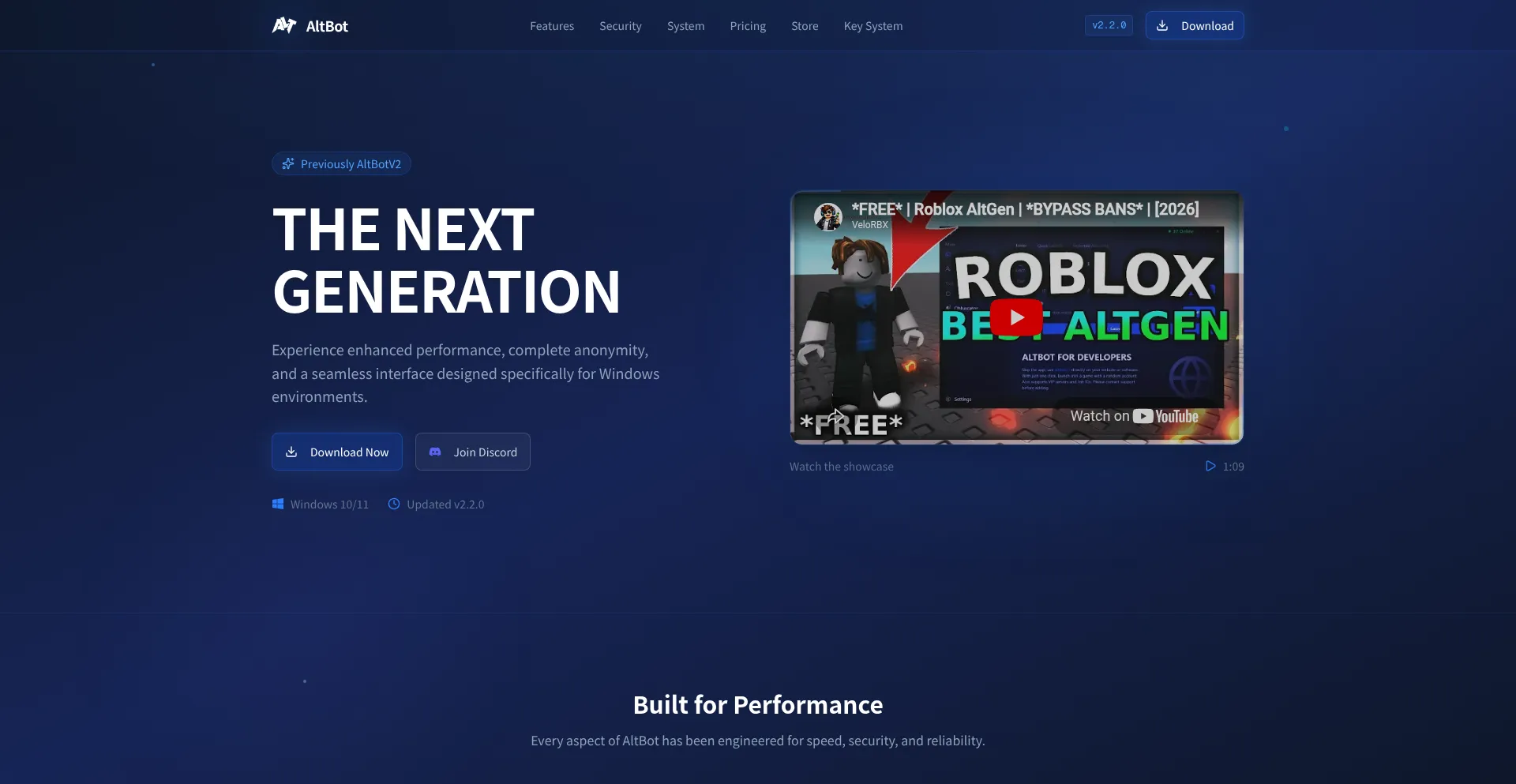Click the Watch the showcase caption

pos(842,467)
